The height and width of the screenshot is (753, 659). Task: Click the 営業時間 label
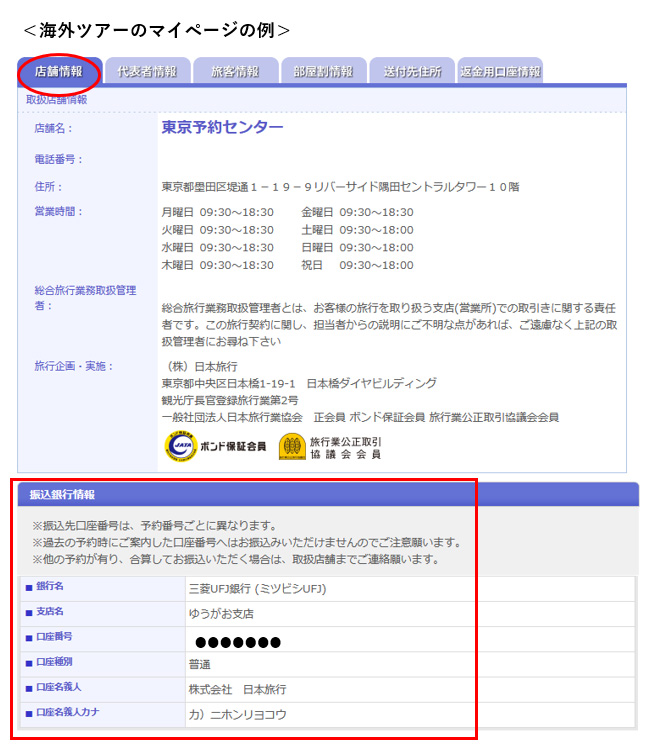59,211
